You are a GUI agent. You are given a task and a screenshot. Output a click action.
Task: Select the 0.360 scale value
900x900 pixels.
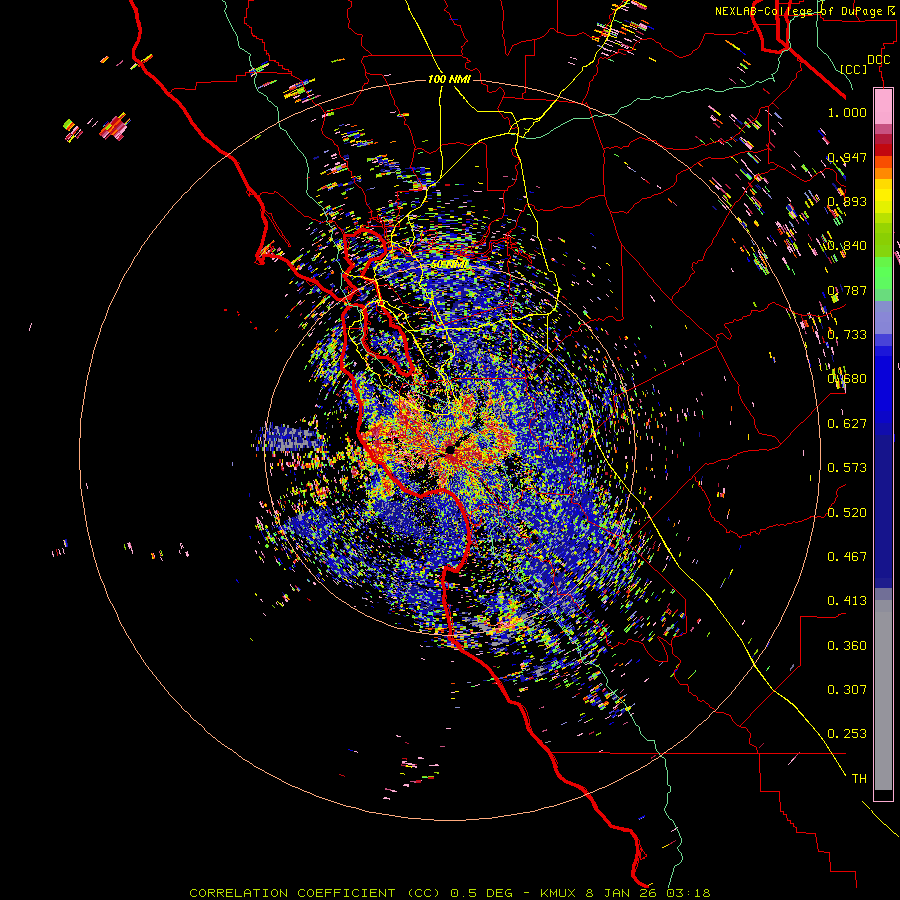(x=847, y=646)
